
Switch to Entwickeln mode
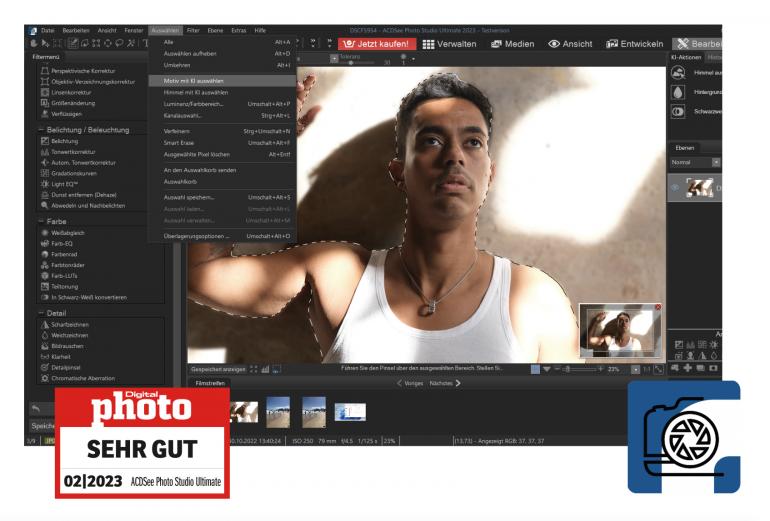(x=634, y=44)
